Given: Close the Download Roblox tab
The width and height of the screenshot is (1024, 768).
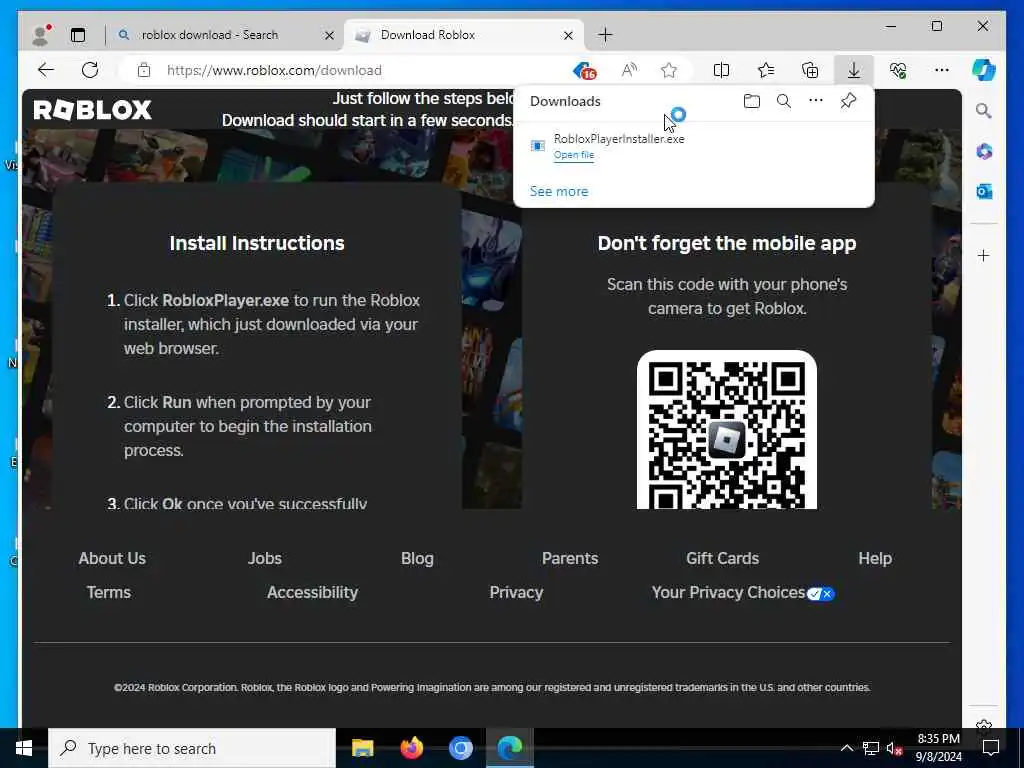Looking at the screenshot, I should point(568,35).
